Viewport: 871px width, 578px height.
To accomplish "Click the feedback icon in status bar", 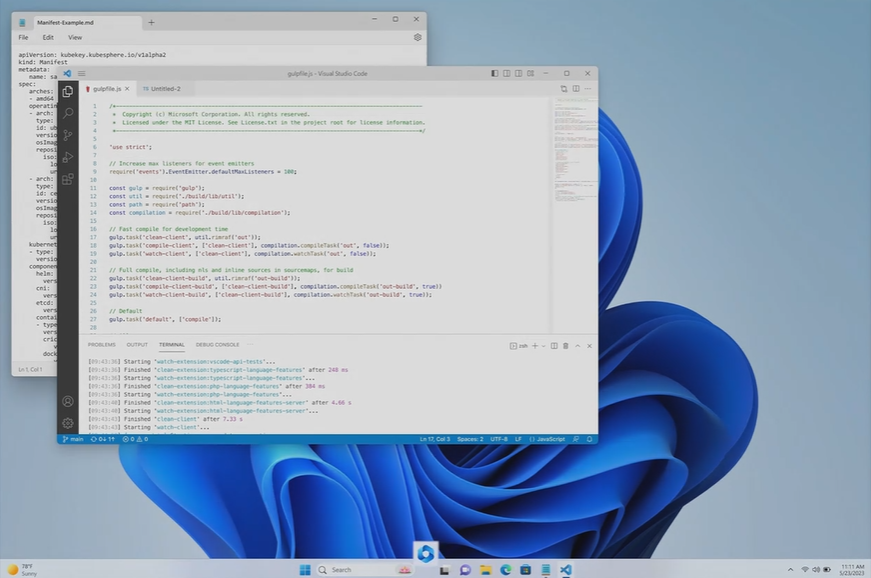I will pyautogui.click(x=576, y=439).
